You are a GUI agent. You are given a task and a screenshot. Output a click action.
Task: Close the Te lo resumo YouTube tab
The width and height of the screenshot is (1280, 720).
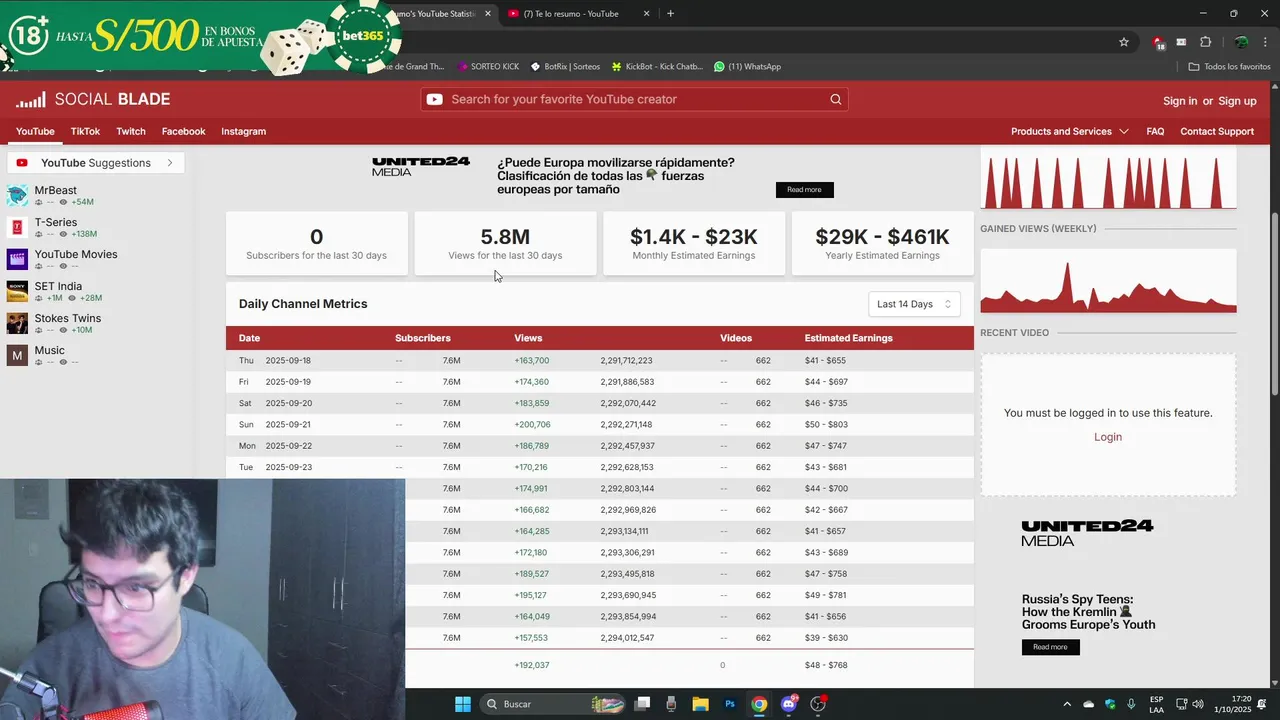click(x=646, y=14)
